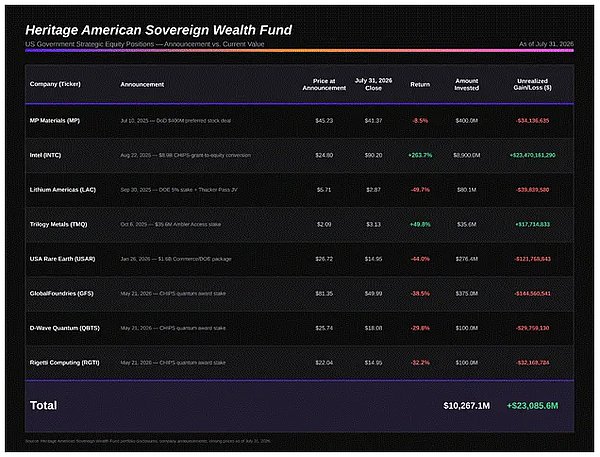Click the '$2.87' close for Lithium Americas

tap(373, 189)
